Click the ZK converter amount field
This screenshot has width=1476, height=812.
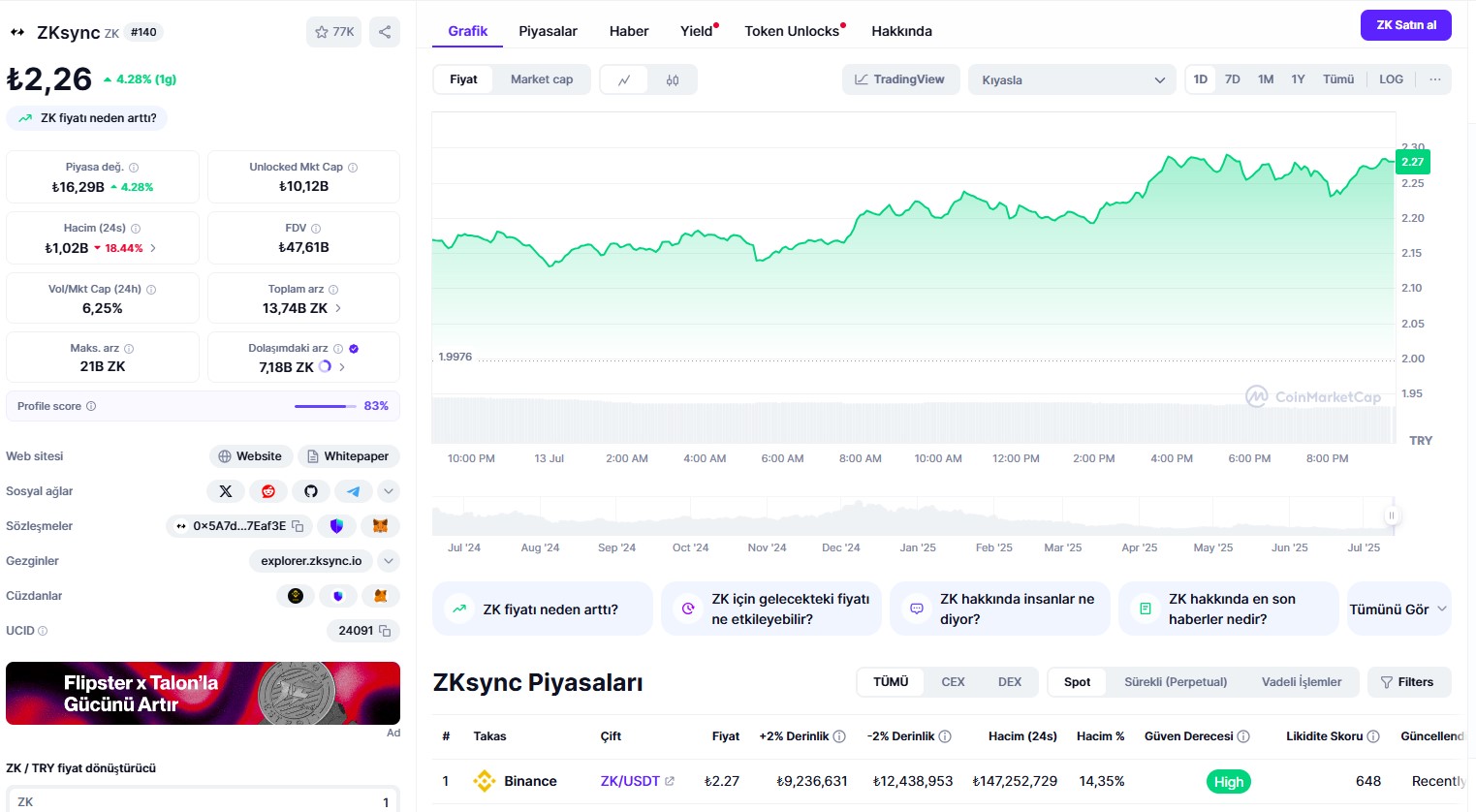203,800
